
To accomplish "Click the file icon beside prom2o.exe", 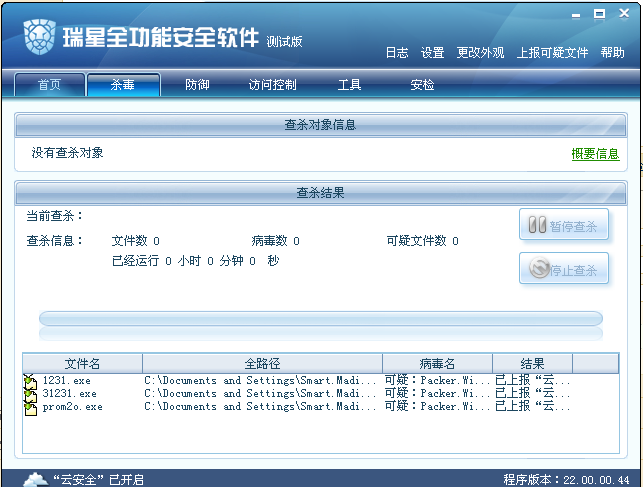I will click(x=30, y=408).
